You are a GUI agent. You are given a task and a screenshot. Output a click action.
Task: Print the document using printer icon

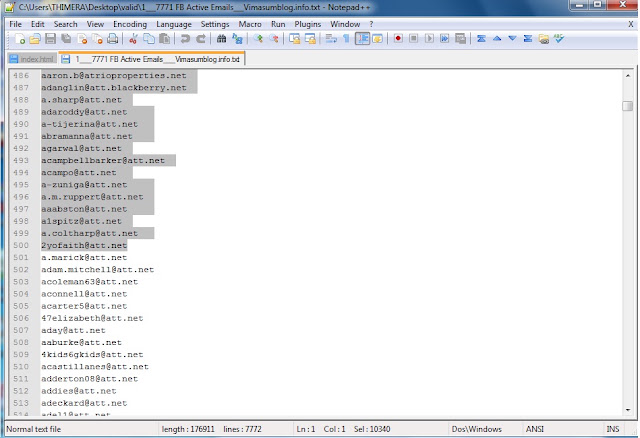pyautogui.click(x=113, y=39)
